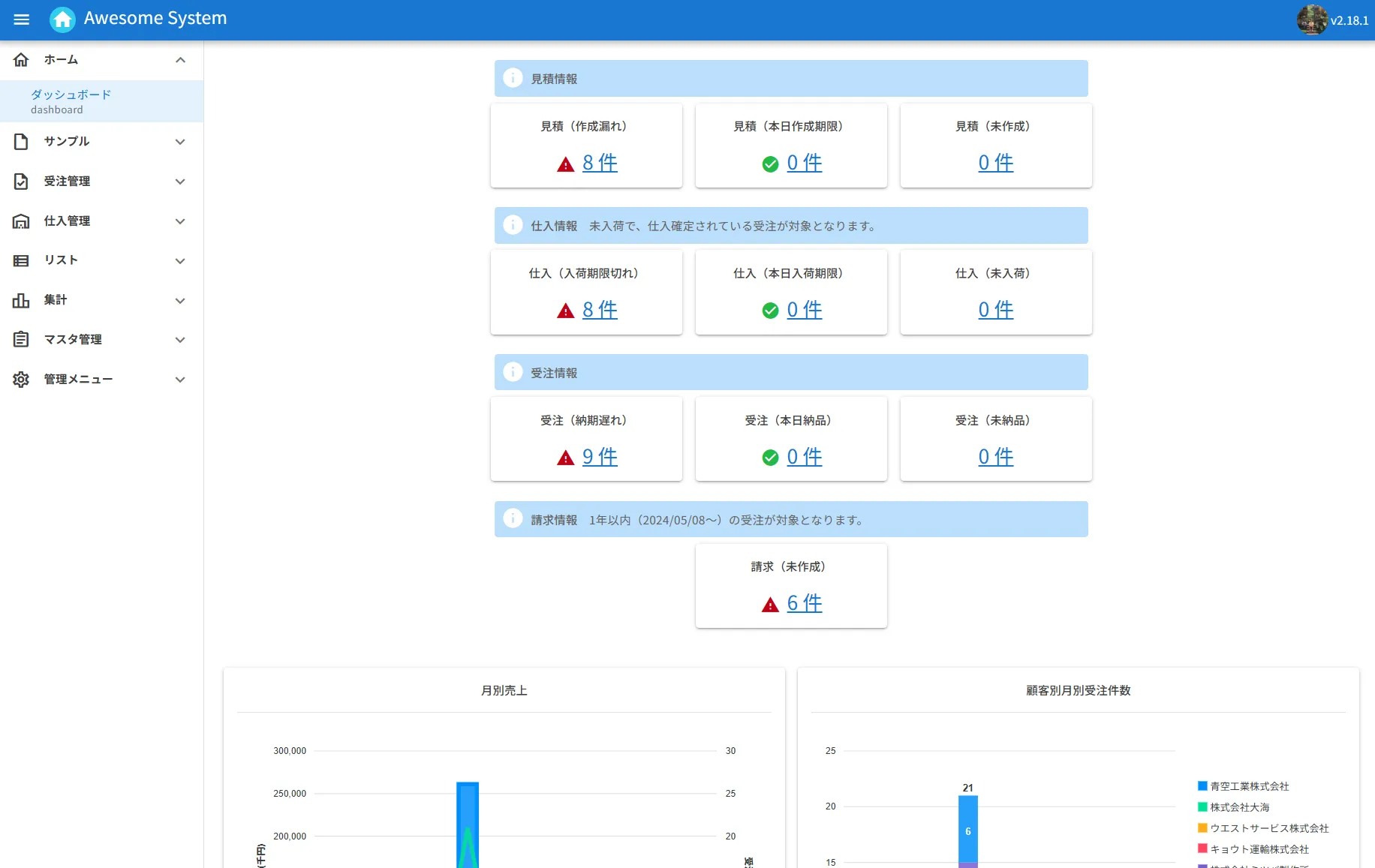
Task: Open the user avatar profile picture
Action: click(x=1312, y=20)
